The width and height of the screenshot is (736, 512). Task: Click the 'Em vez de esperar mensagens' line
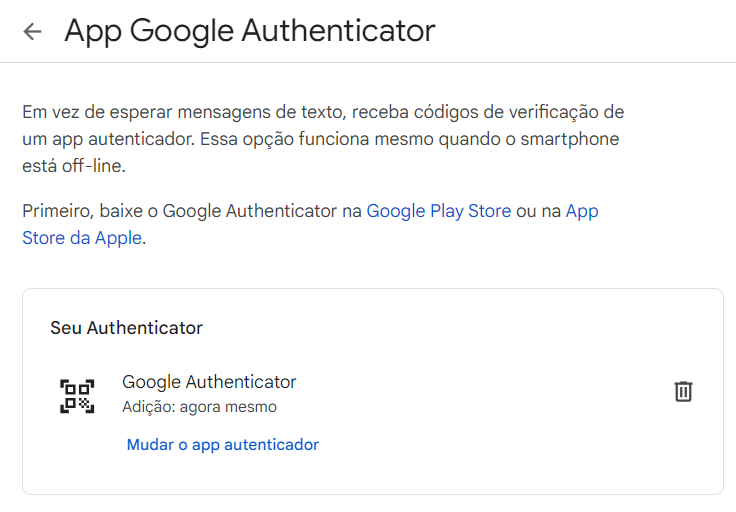323,112
